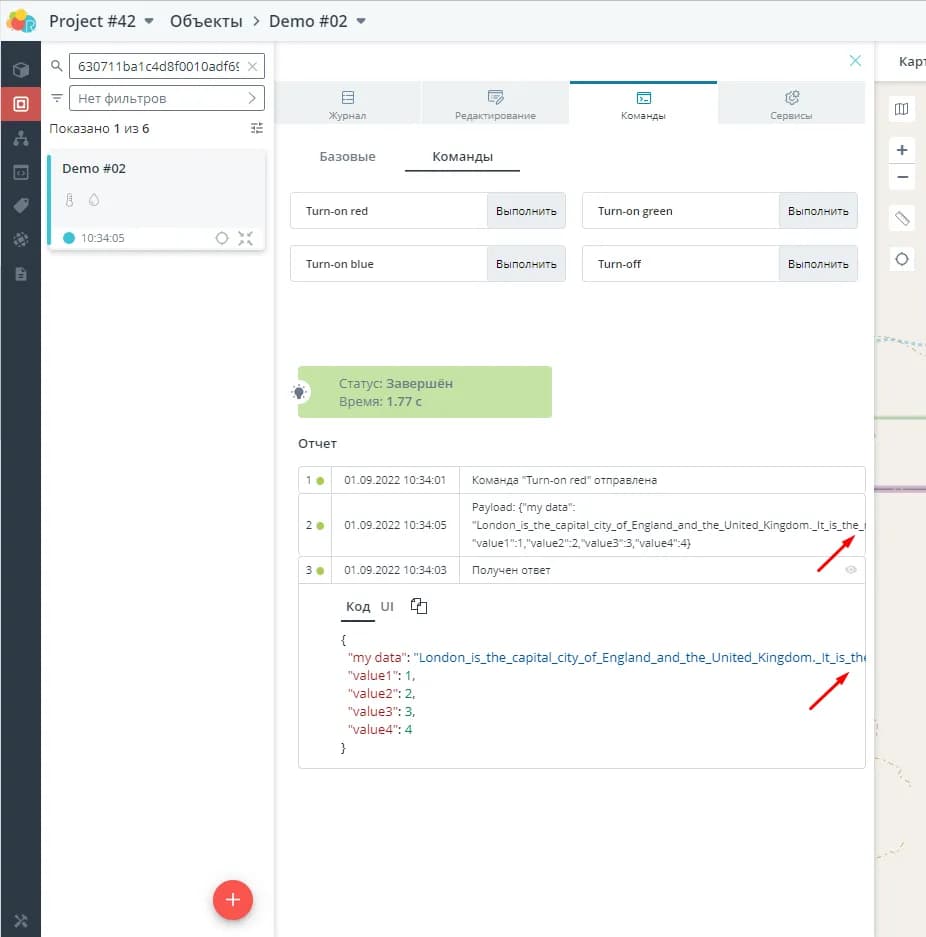The width and height of the screenshot is (926, 937).
Task: Open filter settings sliders icon
Action: click(257, 129)
